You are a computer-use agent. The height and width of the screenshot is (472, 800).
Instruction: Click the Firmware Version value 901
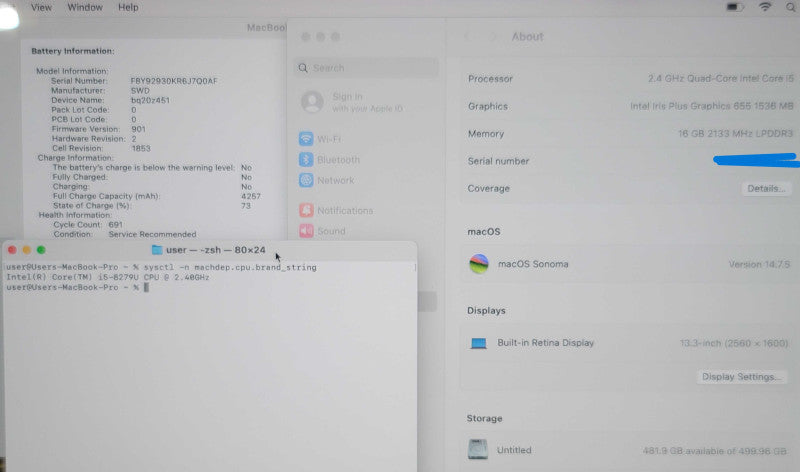coord(138,129)
